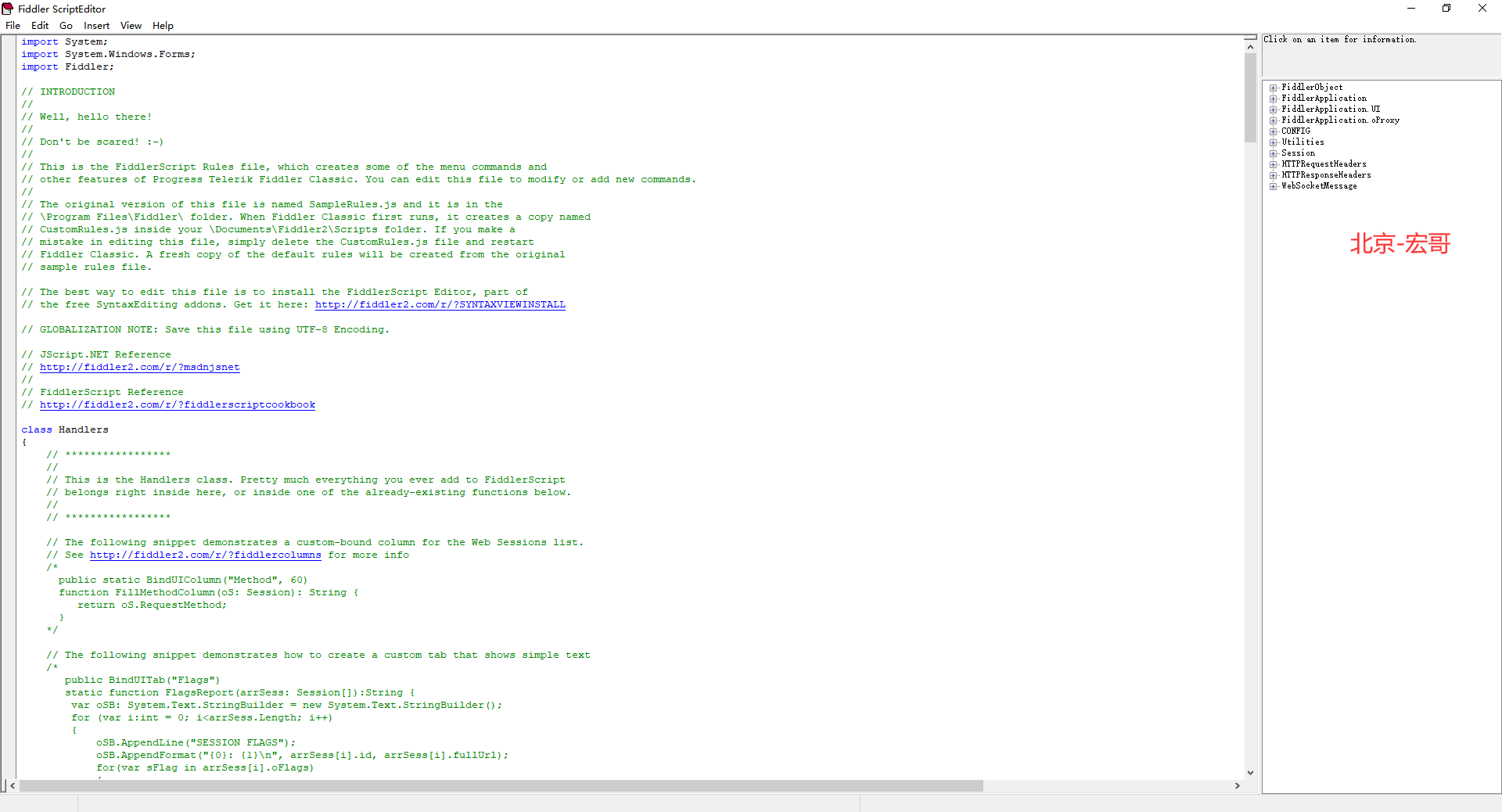Select CONFIG label in class tree

pos(1295,131)
